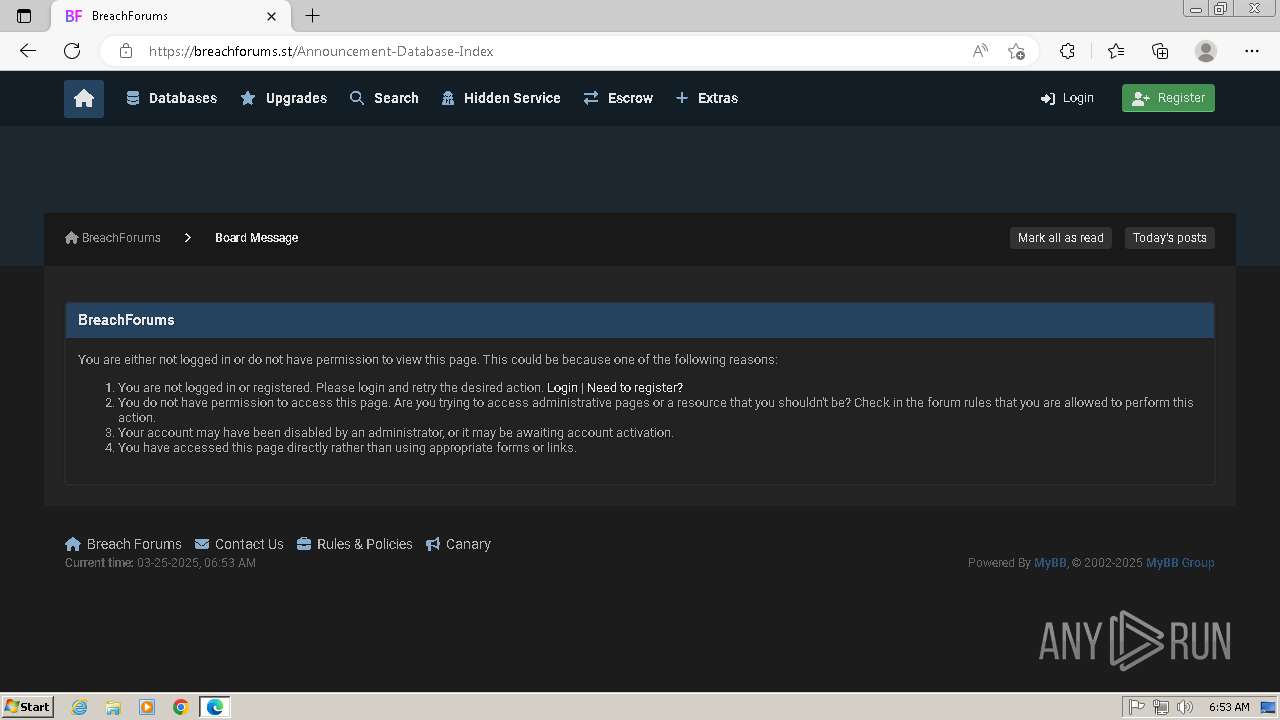Click the Read aloud icon

(980, 51)
